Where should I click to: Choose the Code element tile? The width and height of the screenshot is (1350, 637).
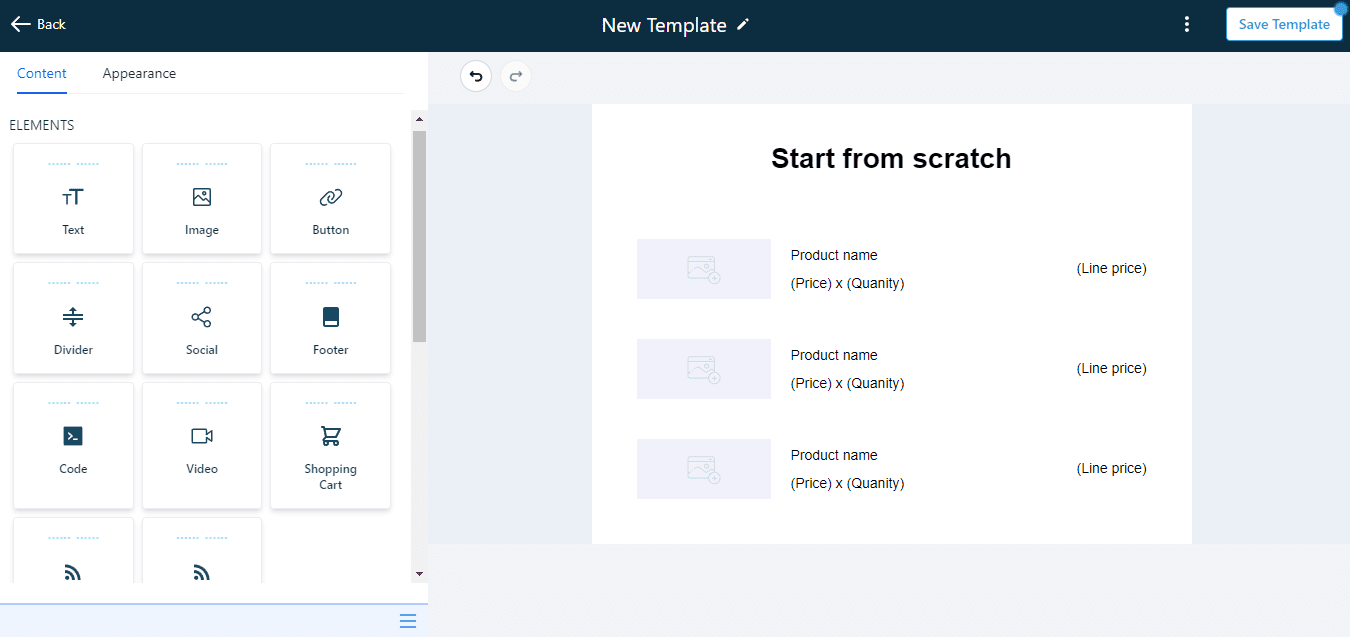click(73, 445)
